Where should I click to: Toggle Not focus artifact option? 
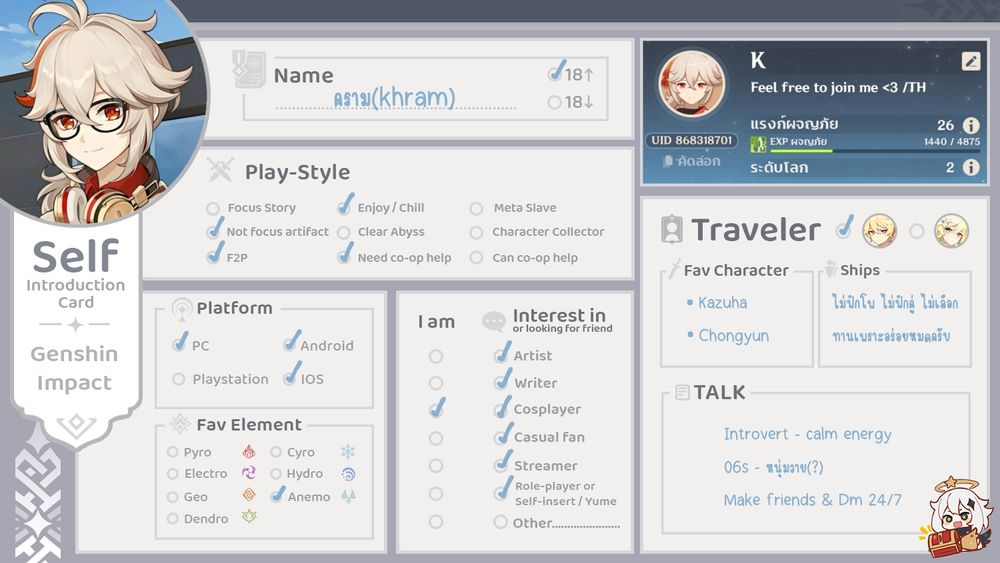pos(215,230)
